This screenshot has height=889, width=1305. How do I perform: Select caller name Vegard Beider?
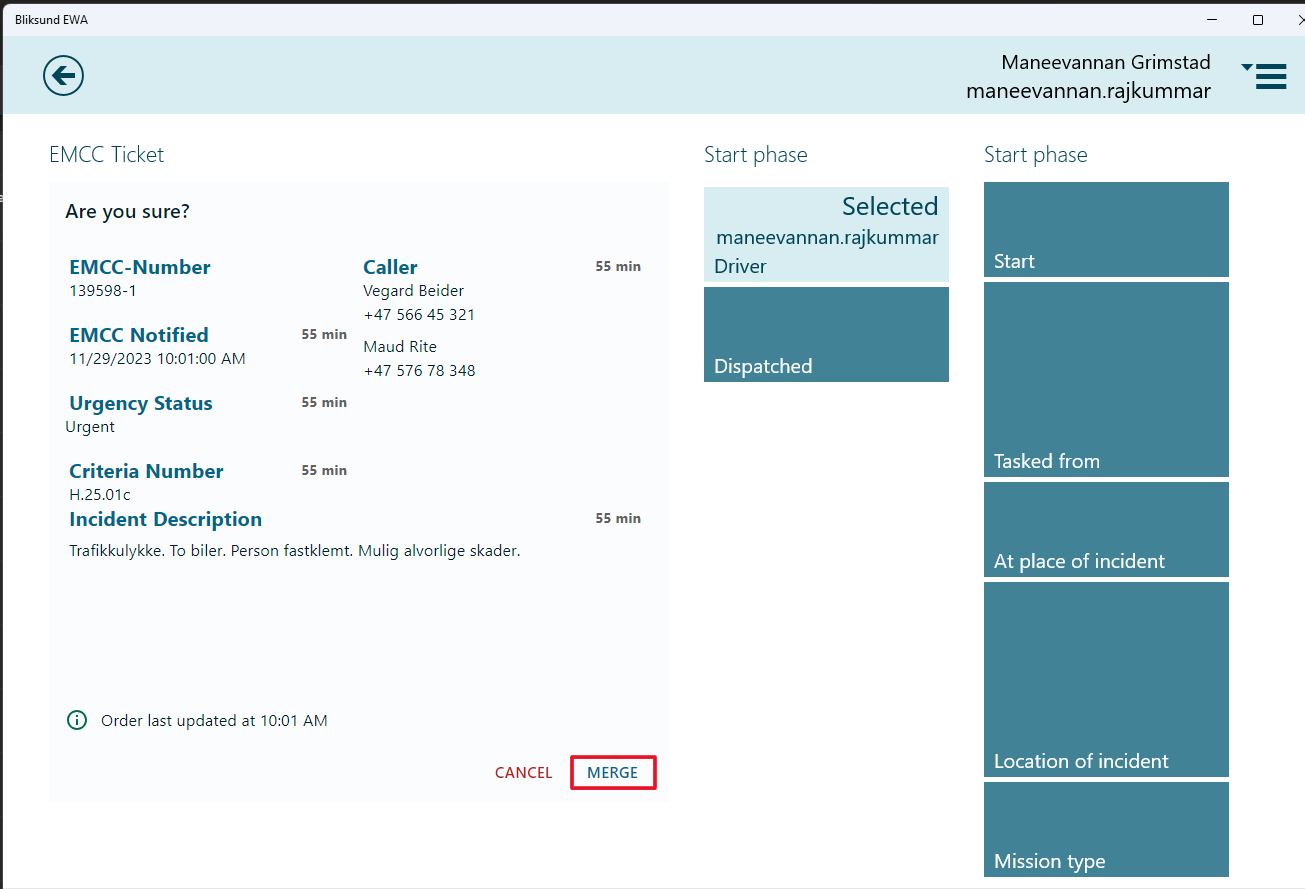click(x=413, y=291)
